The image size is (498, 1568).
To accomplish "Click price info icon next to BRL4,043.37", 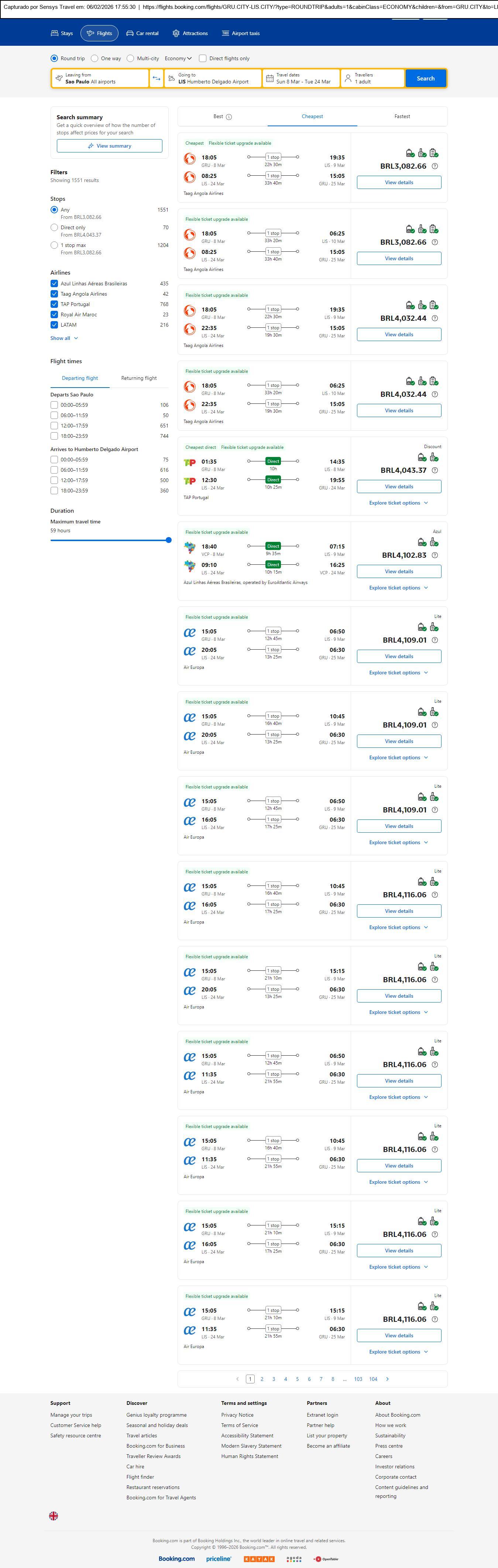I will point(435,471).
